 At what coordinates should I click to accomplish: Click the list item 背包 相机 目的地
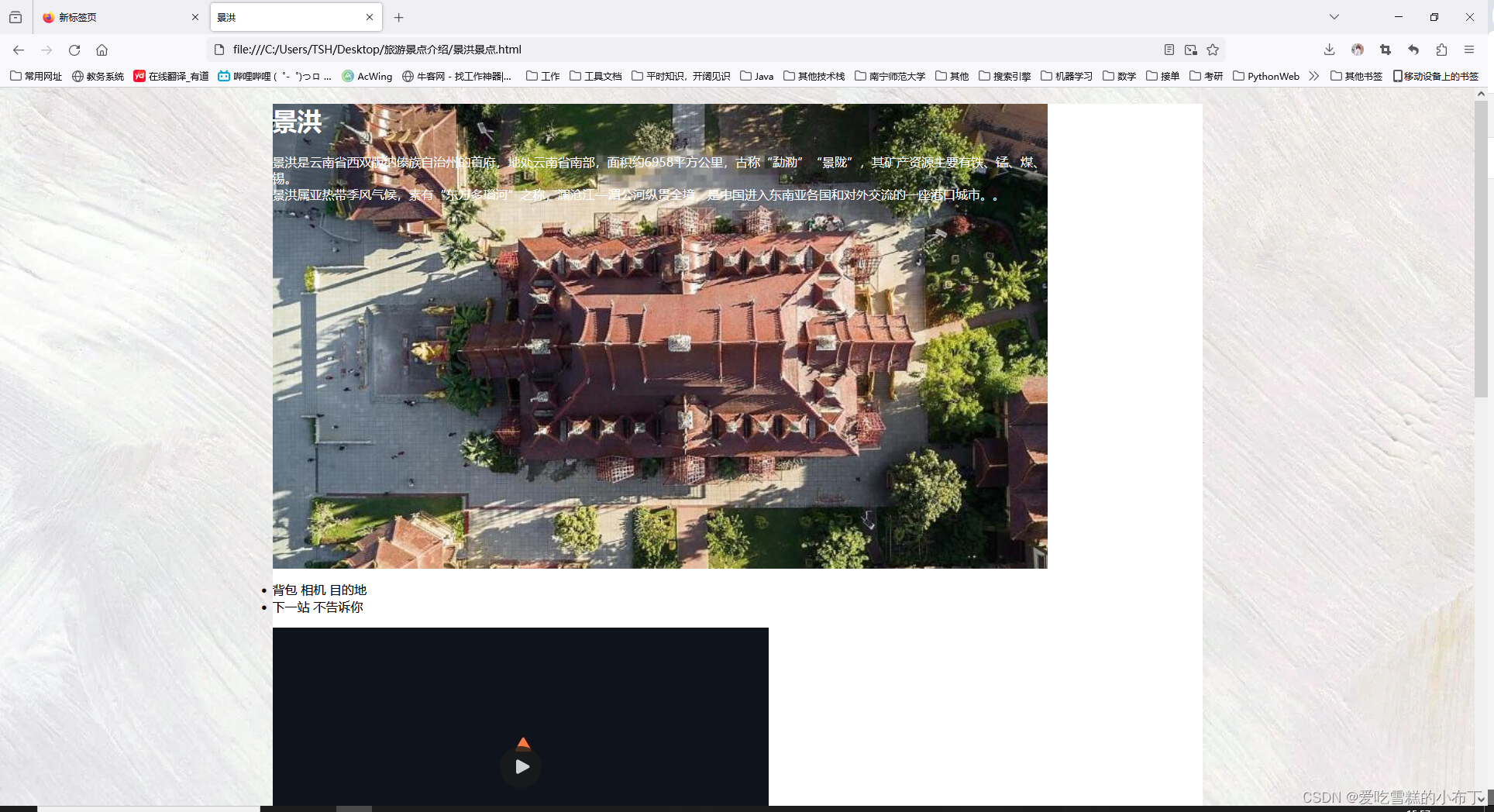point(319,590)
